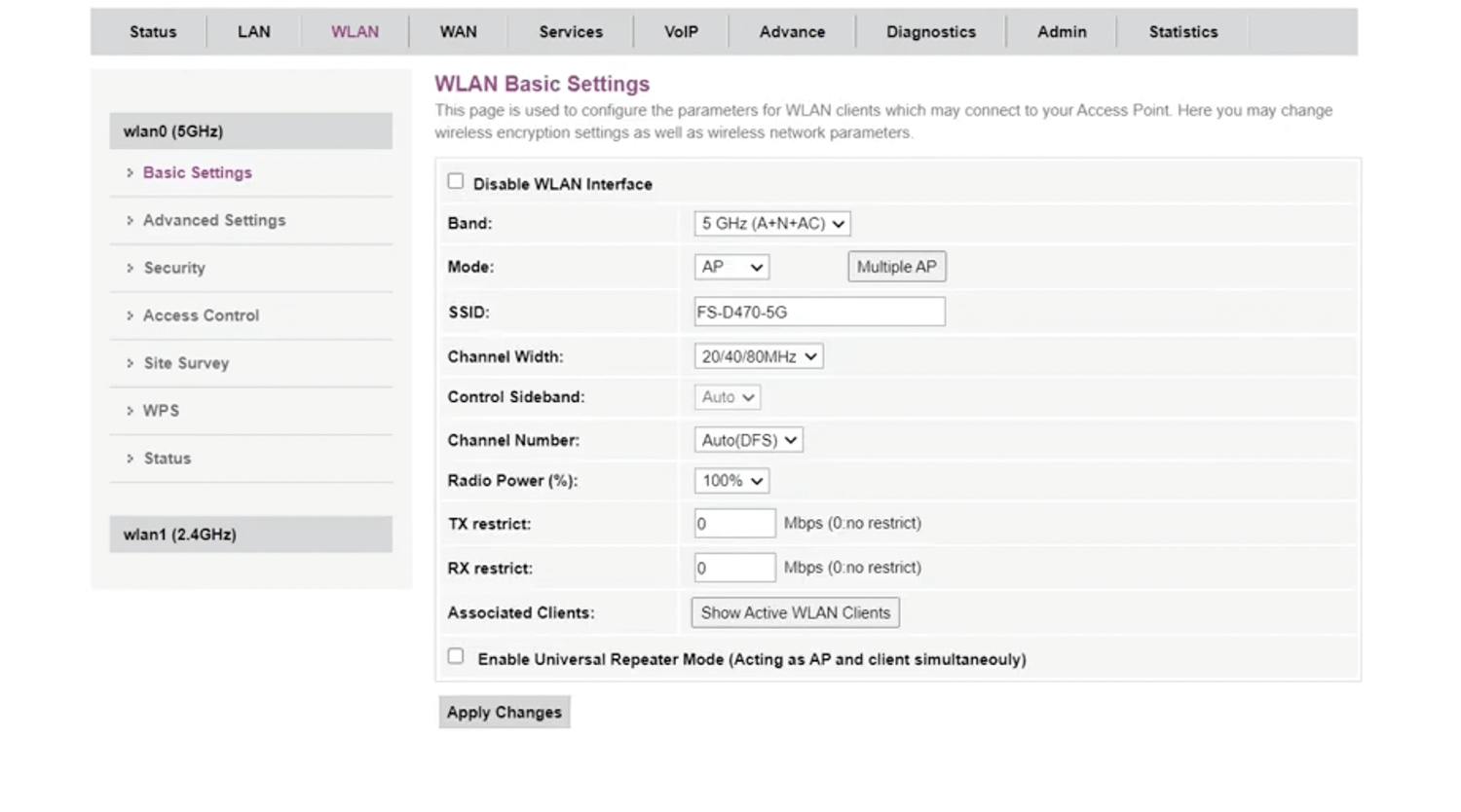The image size is (1461, 812).
Task: Open the Diagnostics tab
Action: (x=930, y=32)
